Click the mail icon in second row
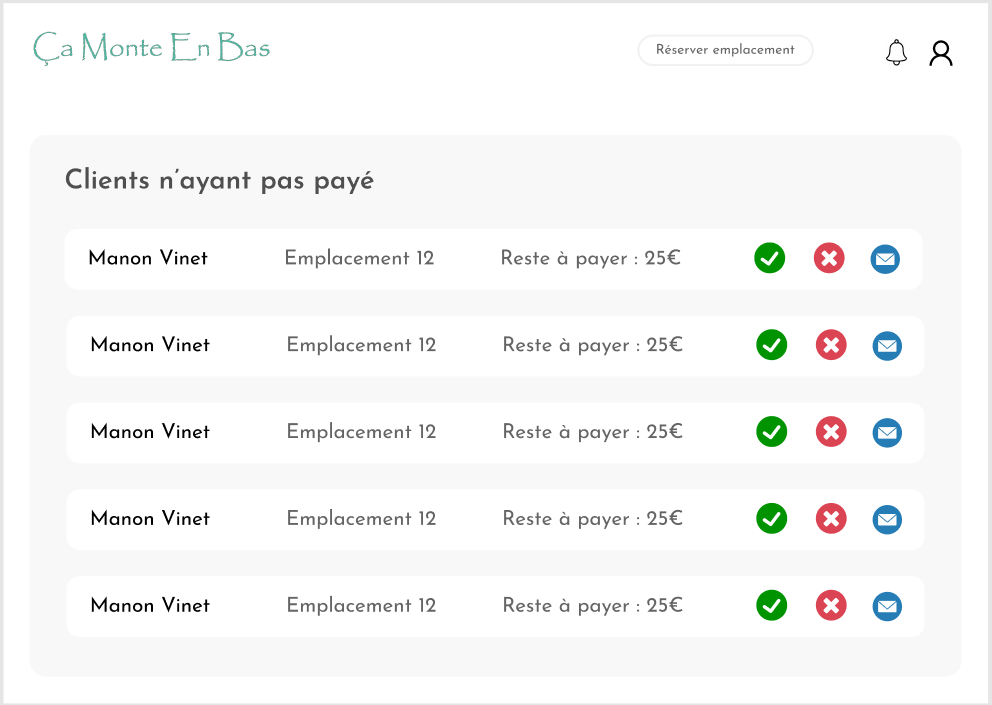992x705 pixels. point(887,347)
